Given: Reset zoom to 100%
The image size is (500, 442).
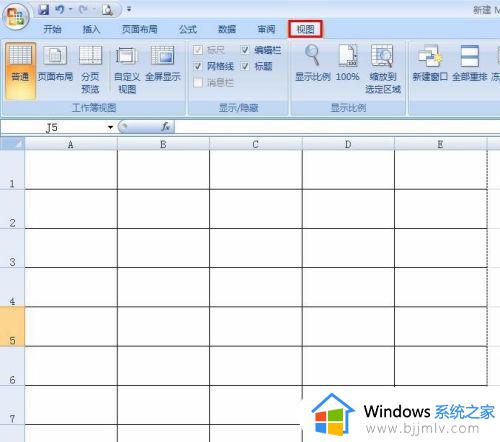Looking at the screenshot, I should pyautogui.click(x=347, y=63).
